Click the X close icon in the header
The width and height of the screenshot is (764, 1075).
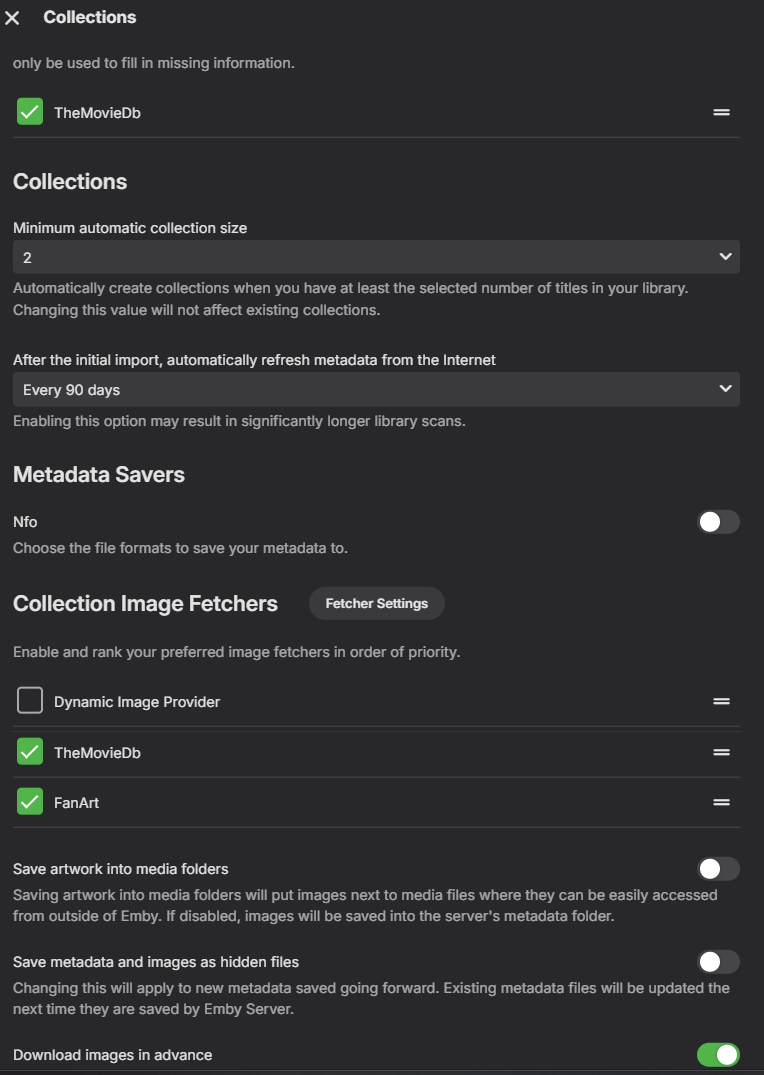13,17
